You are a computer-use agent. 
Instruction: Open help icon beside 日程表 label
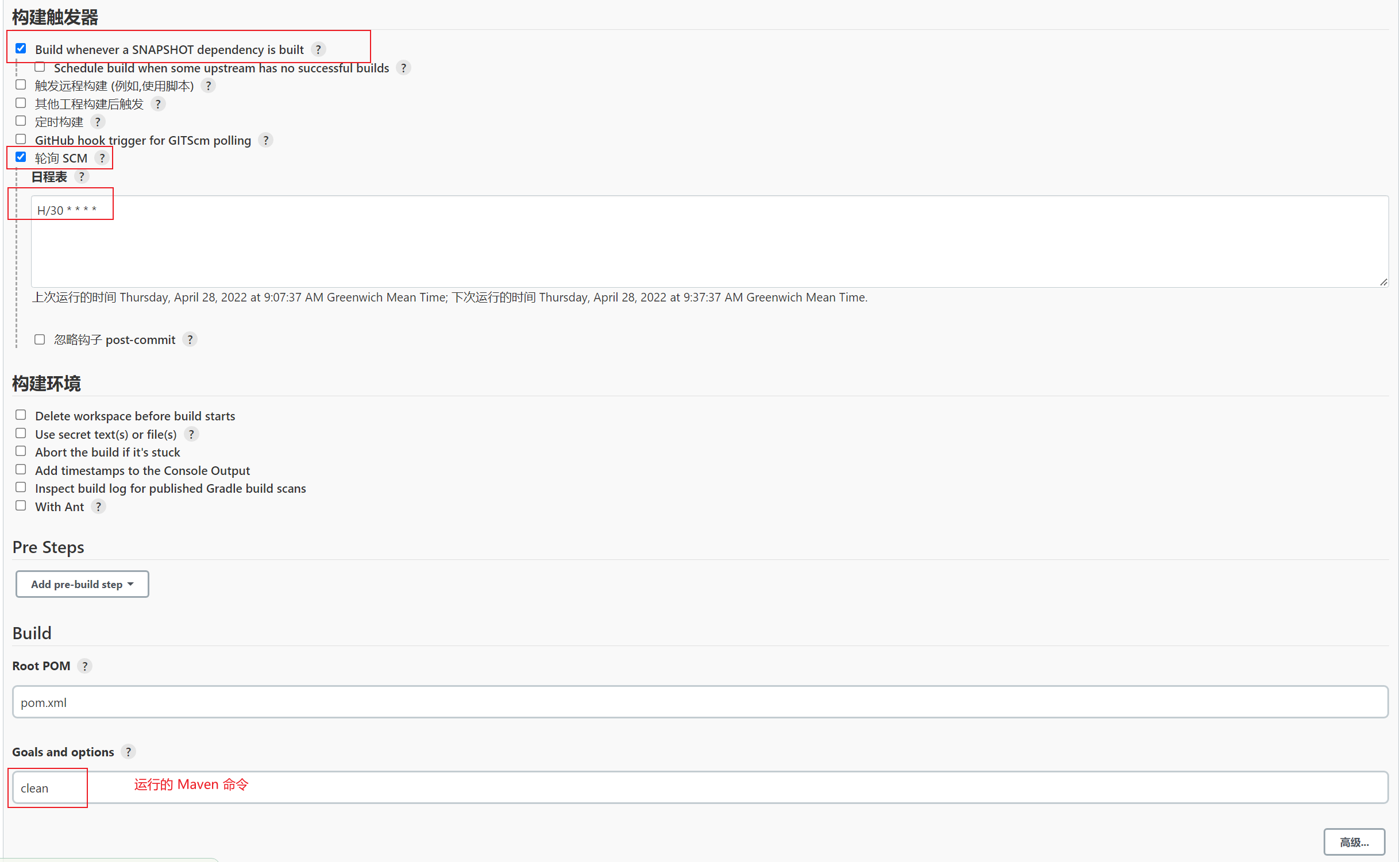click(x=82, y=177)
